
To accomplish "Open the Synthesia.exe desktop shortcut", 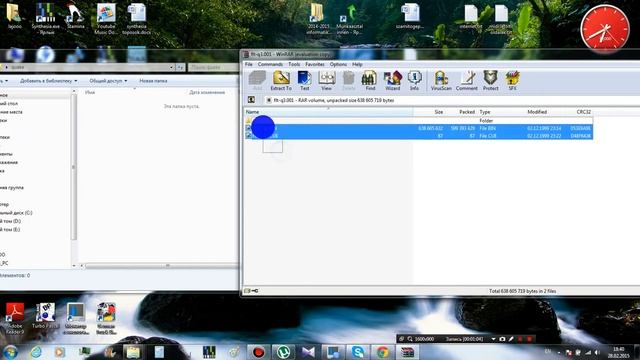I will pos(45,18).
